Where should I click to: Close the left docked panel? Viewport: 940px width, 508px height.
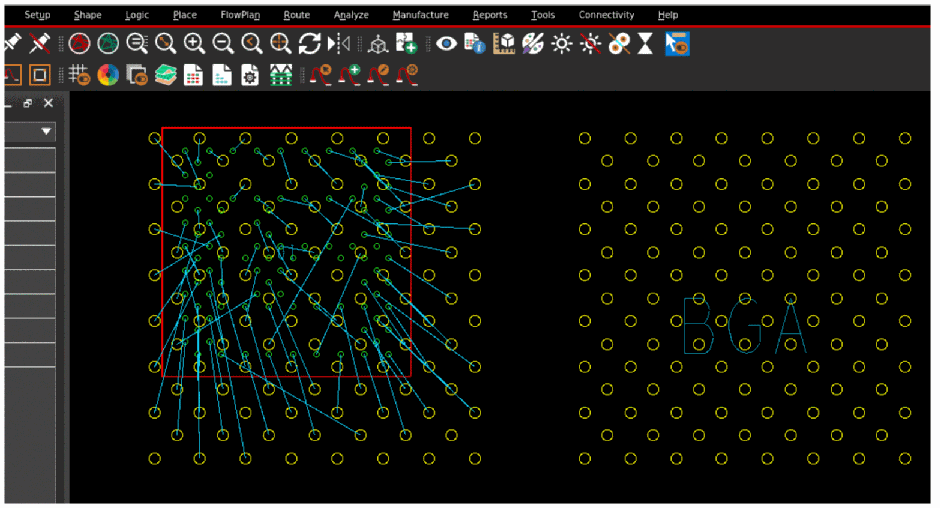point(49,103)
